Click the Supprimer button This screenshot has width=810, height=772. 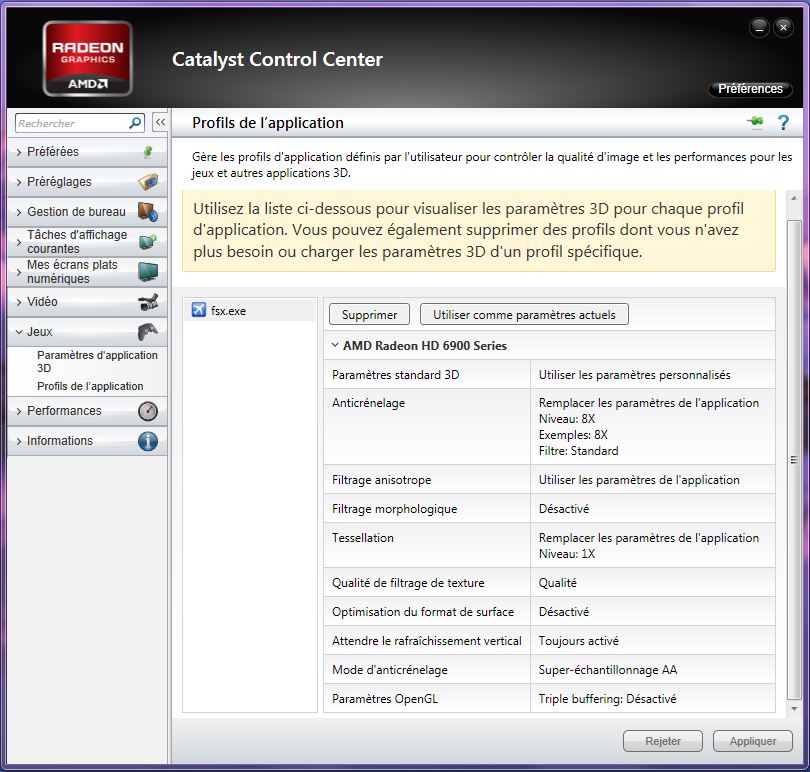(369, 314)
